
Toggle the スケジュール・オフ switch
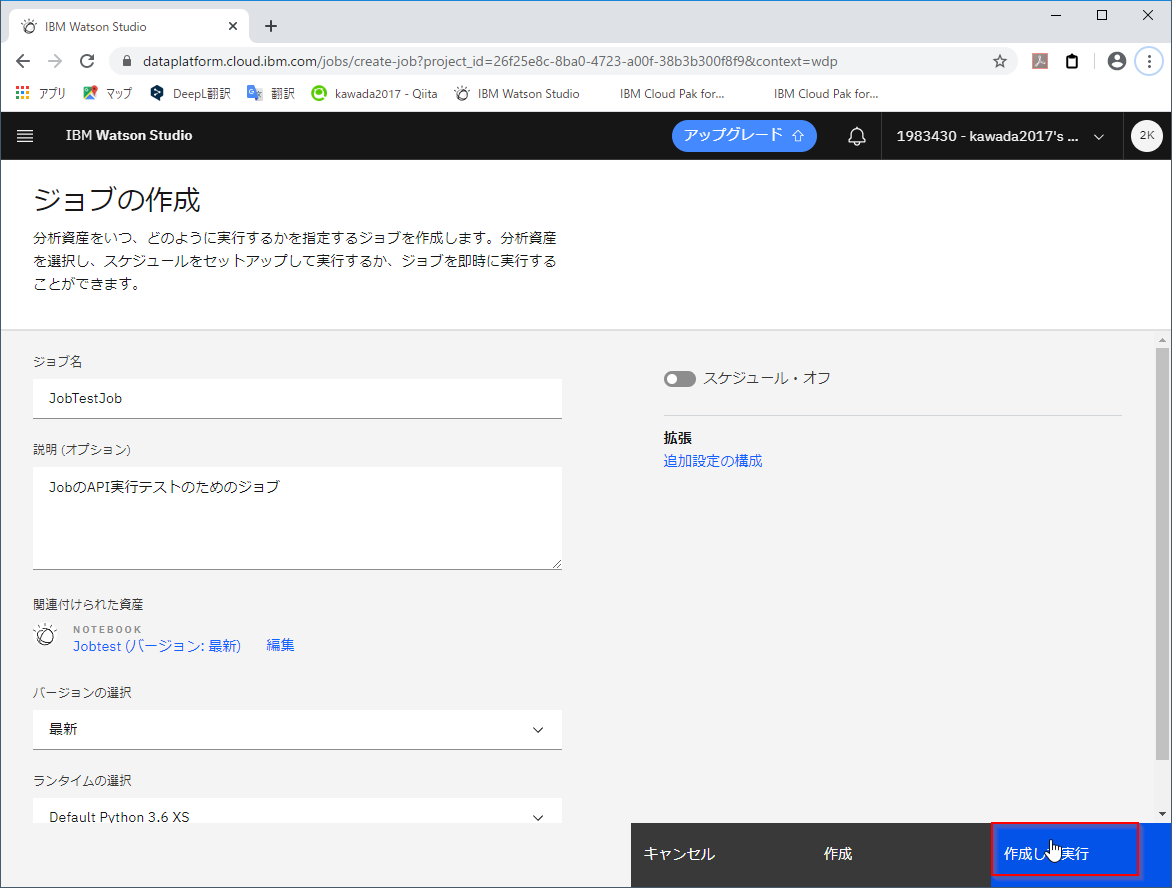[x=679, y=379]
